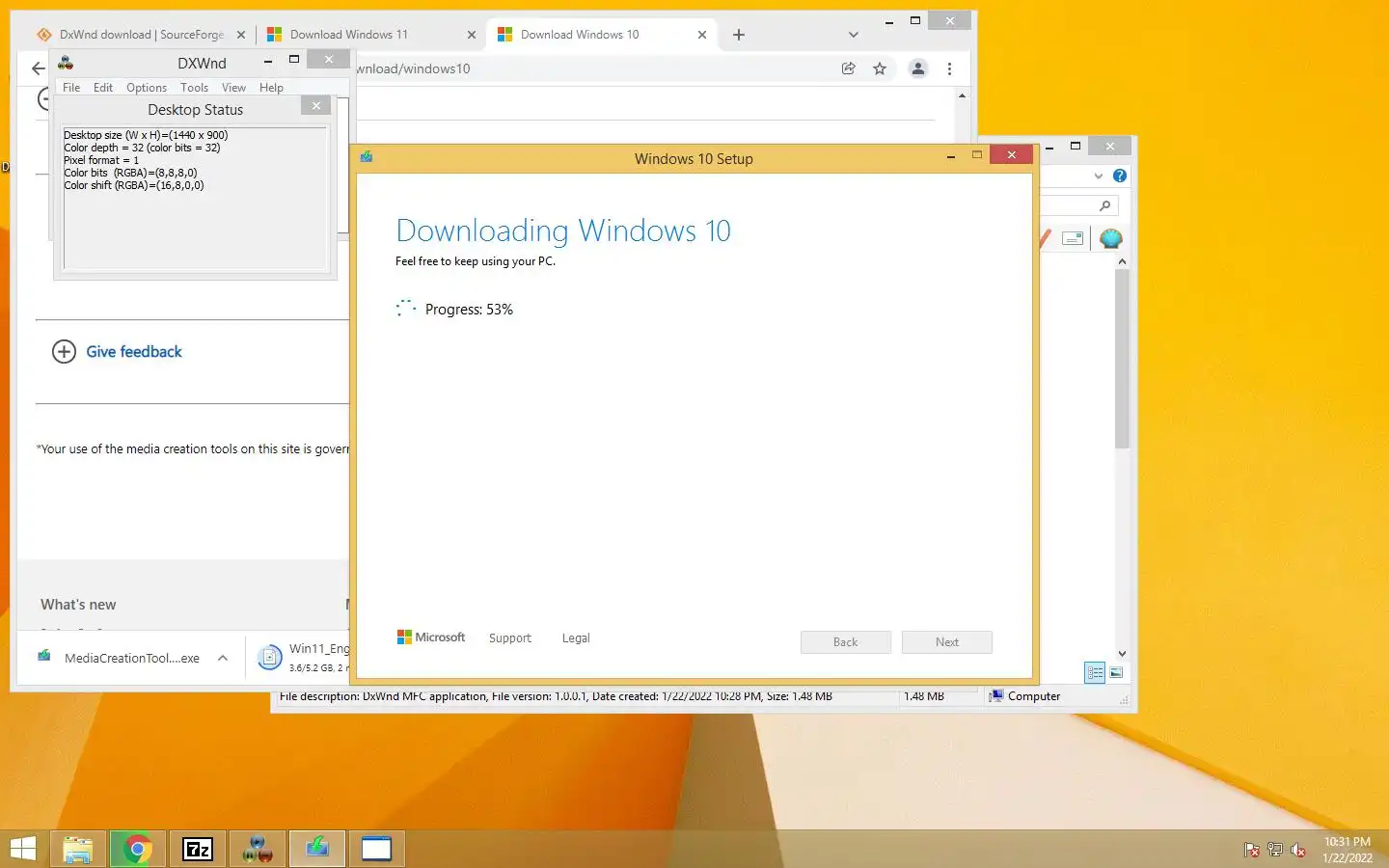Expand the Explorer ribbon with the chevron

[1099, 176]
